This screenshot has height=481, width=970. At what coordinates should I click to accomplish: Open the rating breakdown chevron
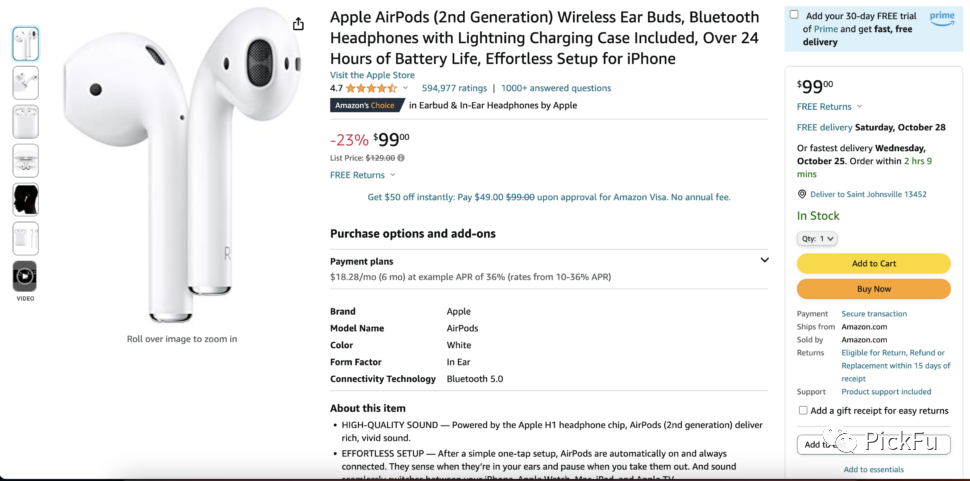coord(405,88)
